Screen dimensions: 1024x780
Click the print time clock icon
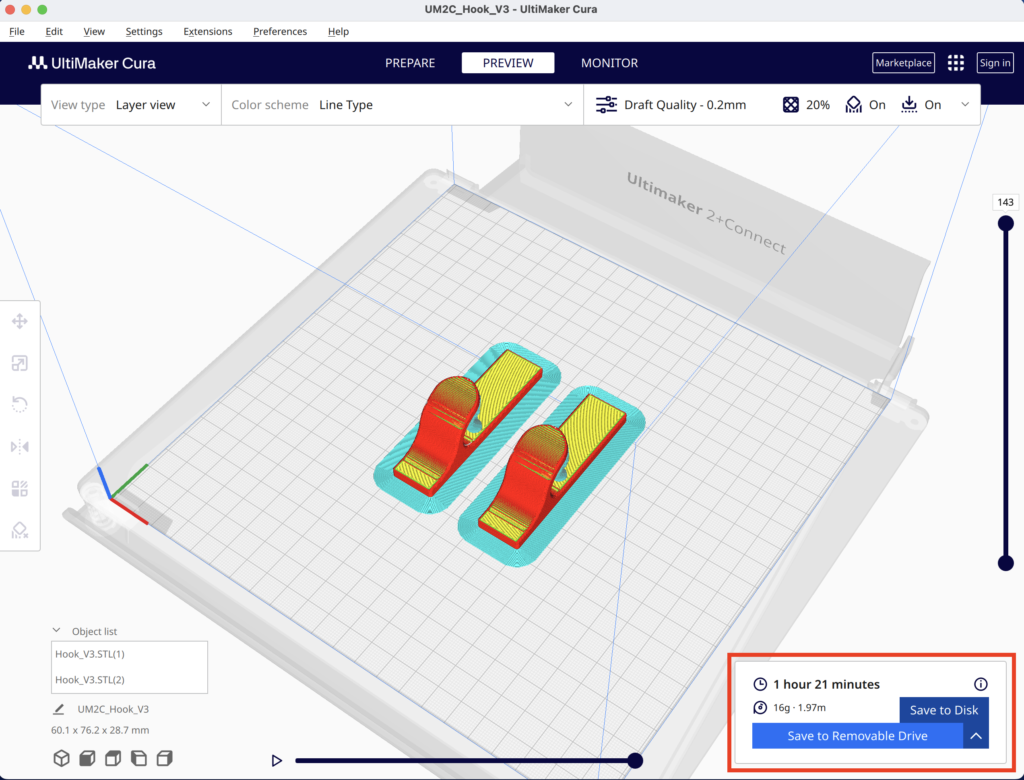click(760, 684)
